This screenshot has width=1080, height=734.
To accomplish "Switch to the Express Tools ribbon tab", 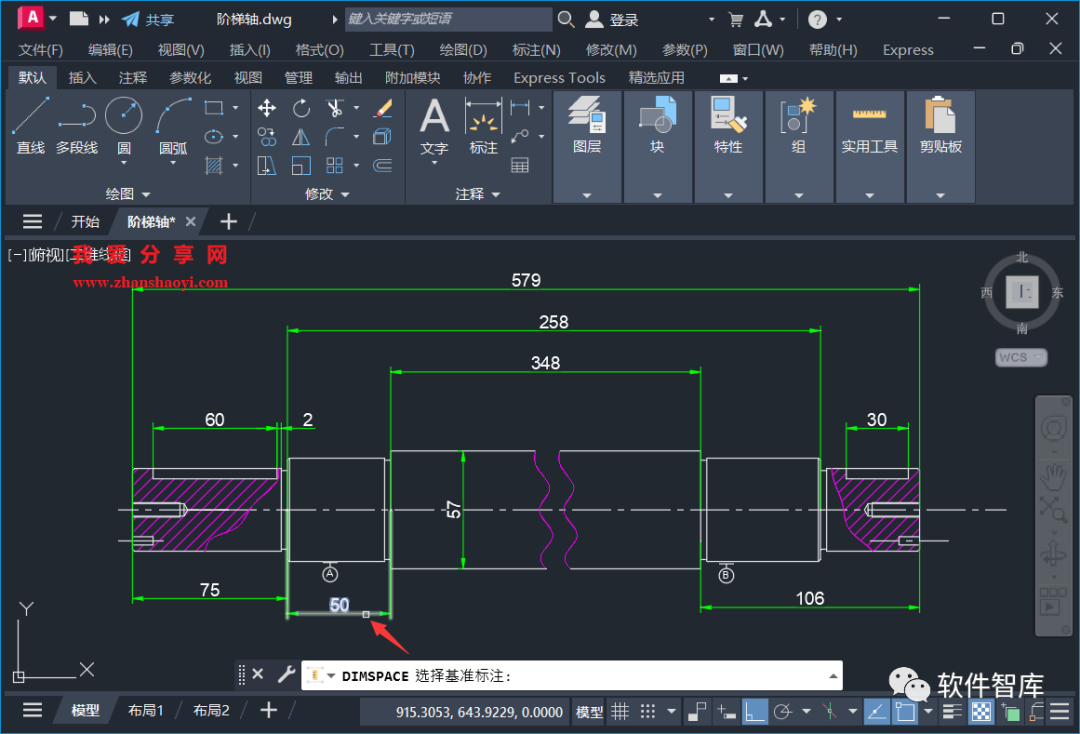I will tap(559, 78).
